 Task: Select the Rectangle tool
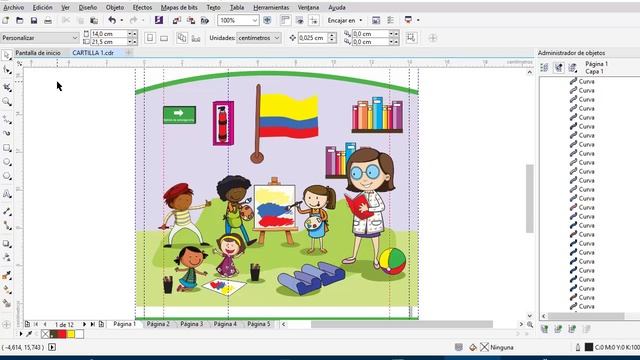click(x=7, y=148)
